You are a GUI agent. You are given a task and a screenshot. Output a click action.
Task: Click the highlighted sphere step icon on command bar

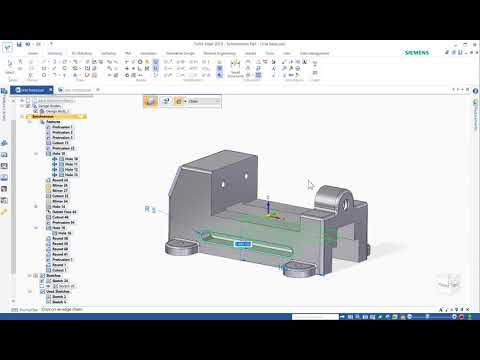[151, 101]
